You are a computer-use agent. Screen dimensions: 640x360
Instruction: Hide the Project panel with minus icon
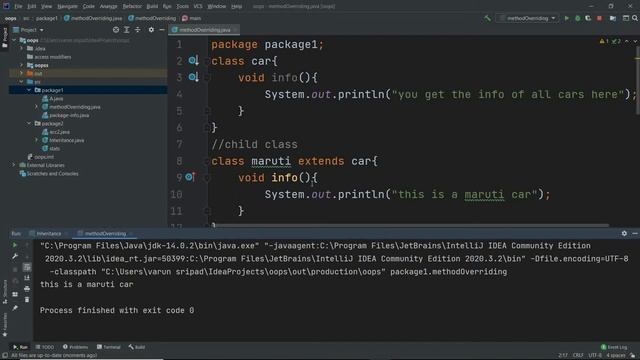tap(162, 30)
